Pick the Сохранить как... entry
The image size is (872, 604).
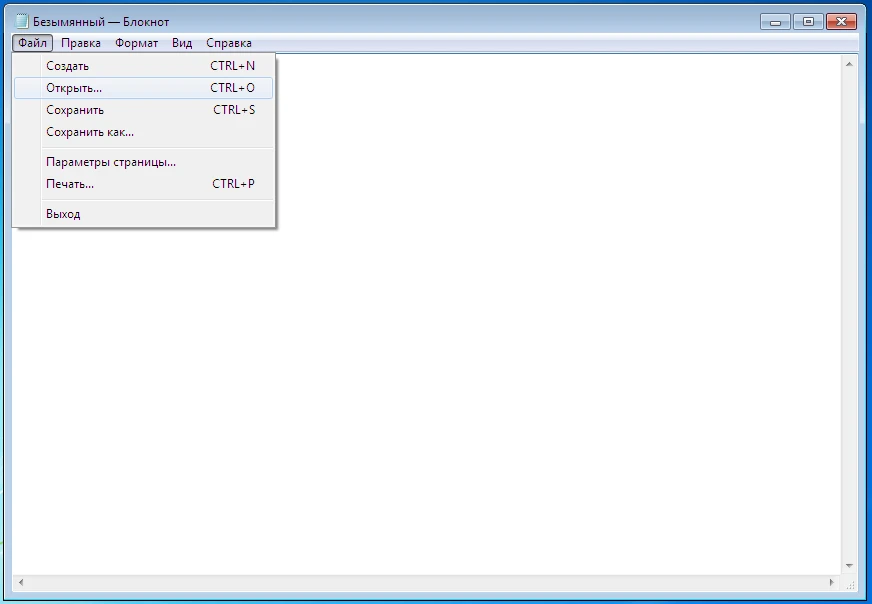coord(90,132)
